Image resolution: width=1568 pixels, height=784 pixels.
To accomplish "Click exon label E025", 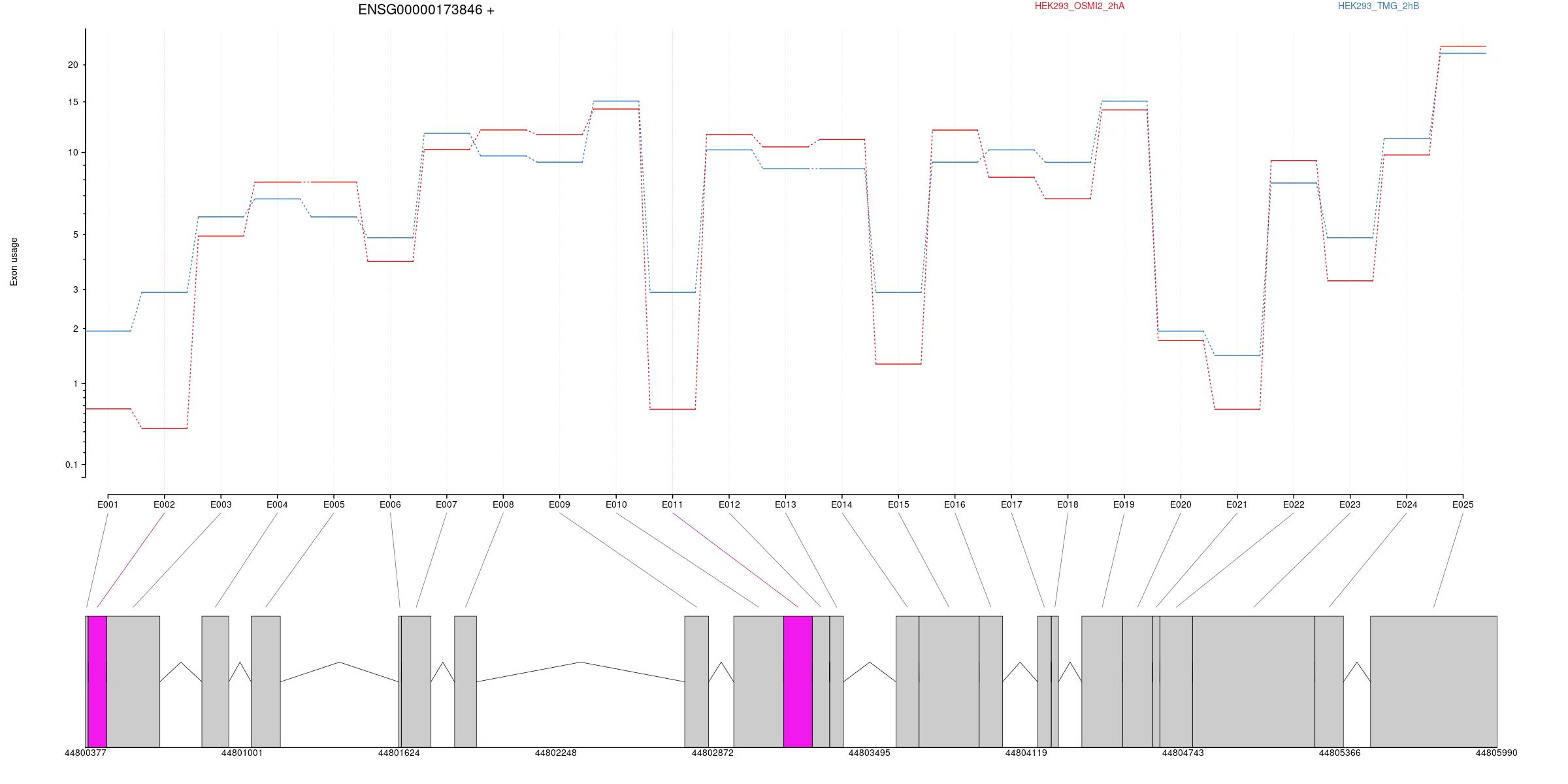I will click(1463, 504).
